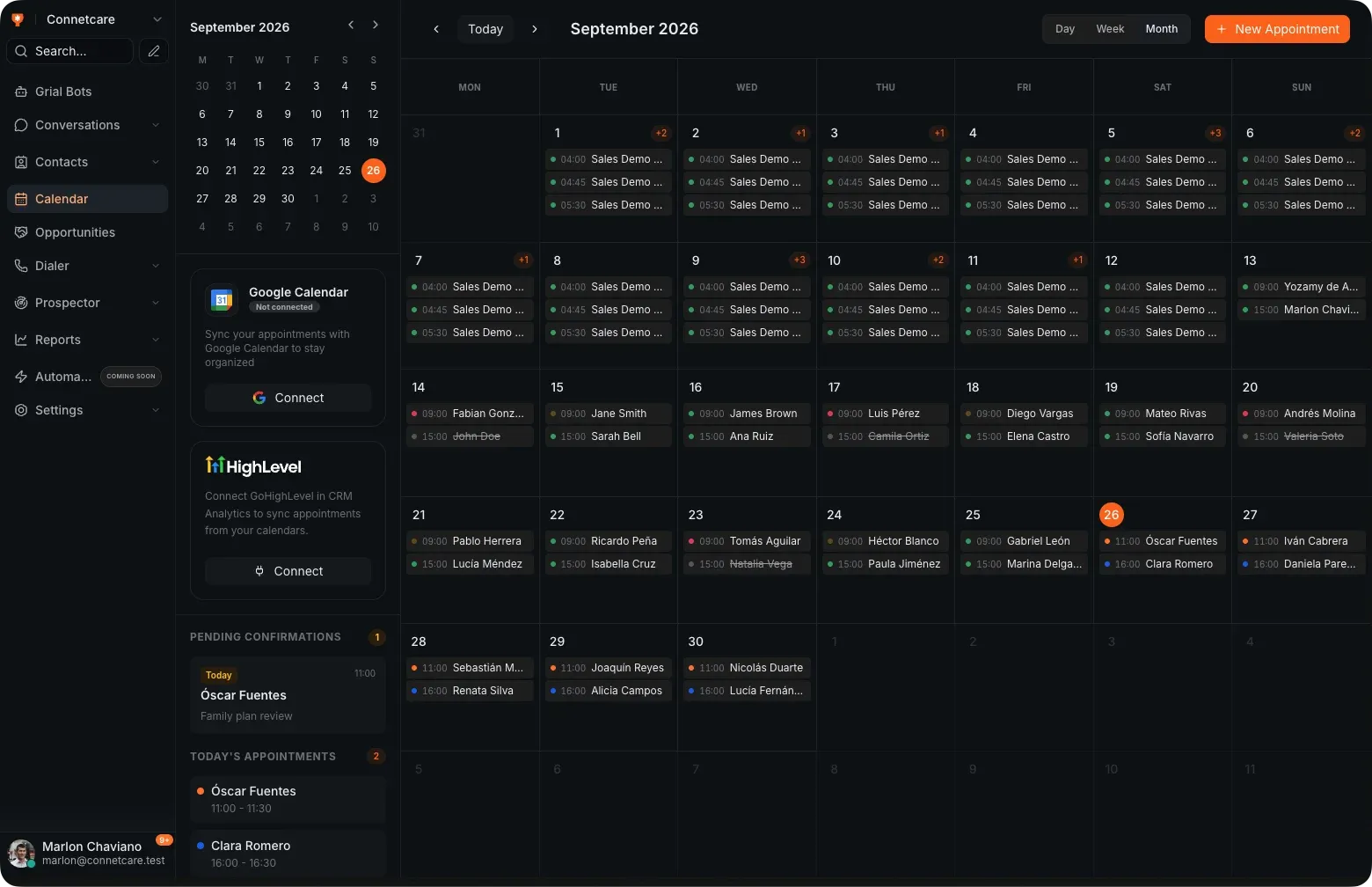Connect GoHighLevel integration
Screen dimensions: 1372x887
[x=288, y=571]
